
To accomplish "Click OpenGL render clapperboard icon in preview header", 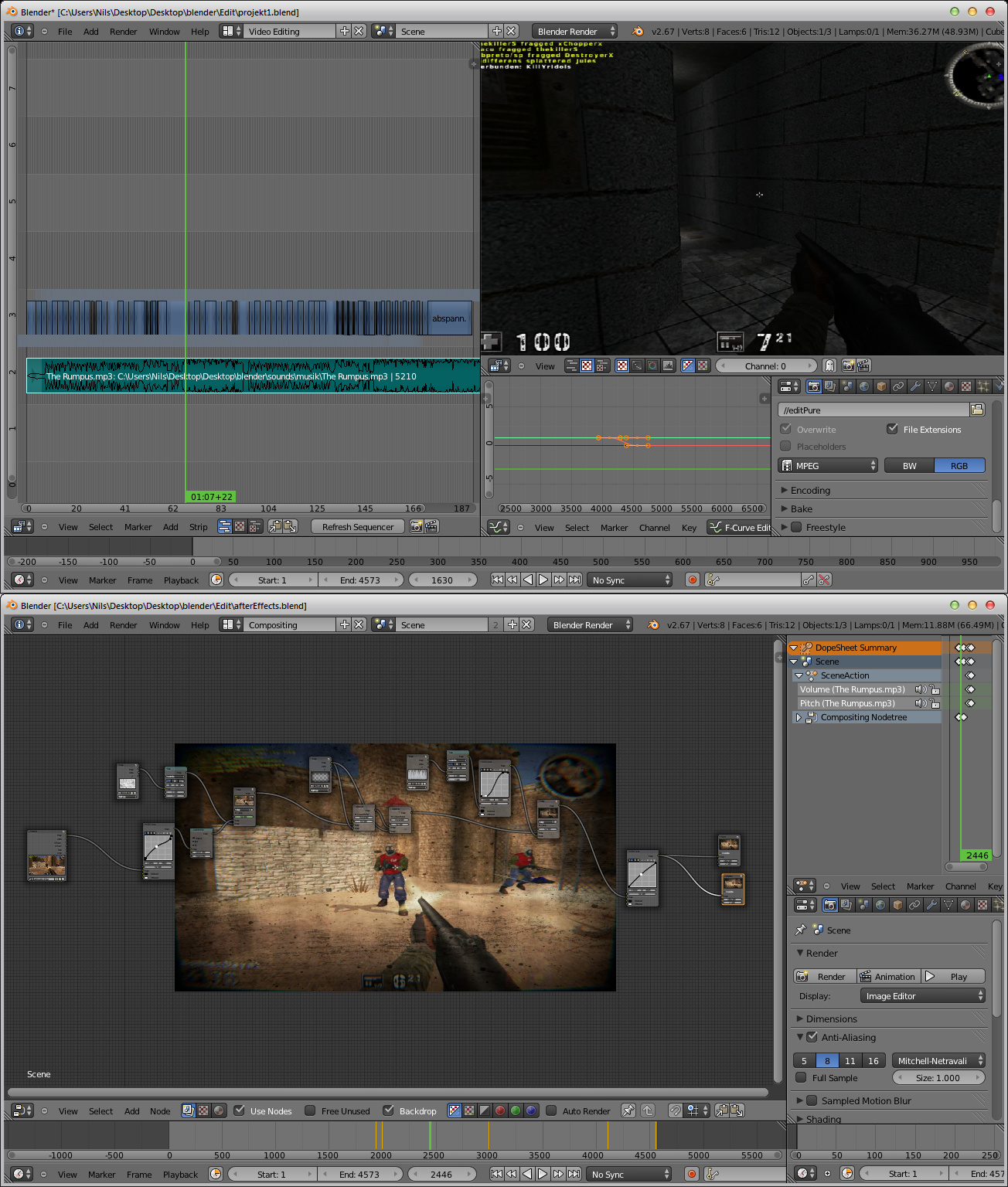I will [863, 366].
